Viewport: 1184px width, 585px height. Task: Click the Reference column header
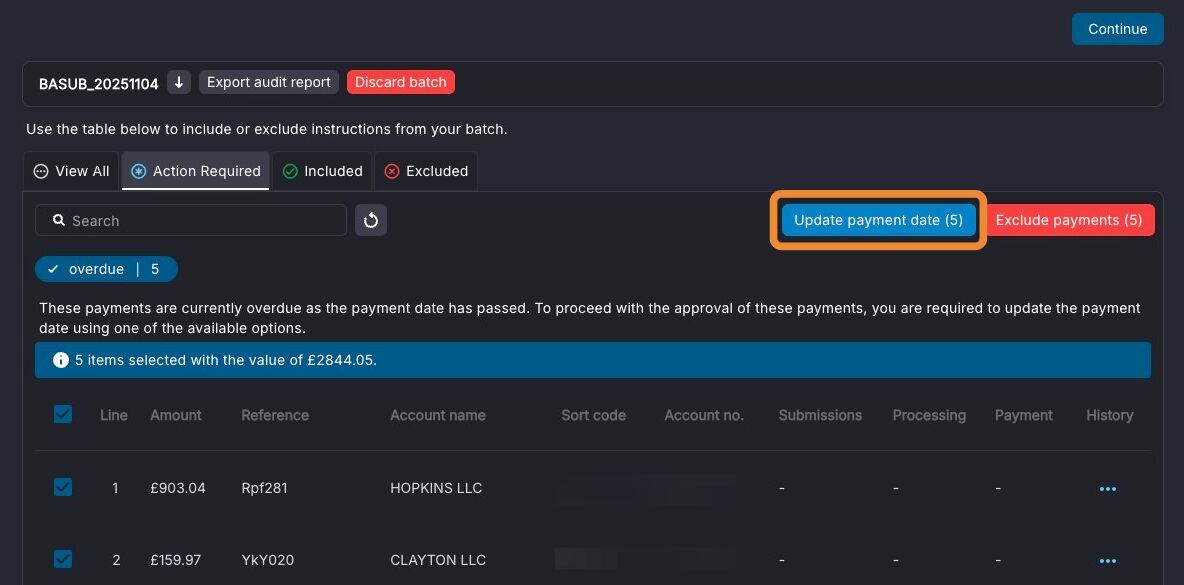[275, 415]
